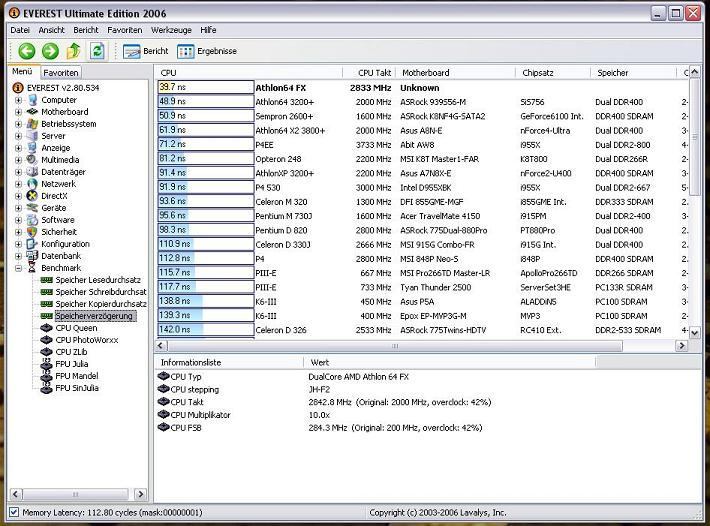The width and height of the screenshot is (710, 526).
Task: Click the FPU Julia icon
Action: click(47, 364)
